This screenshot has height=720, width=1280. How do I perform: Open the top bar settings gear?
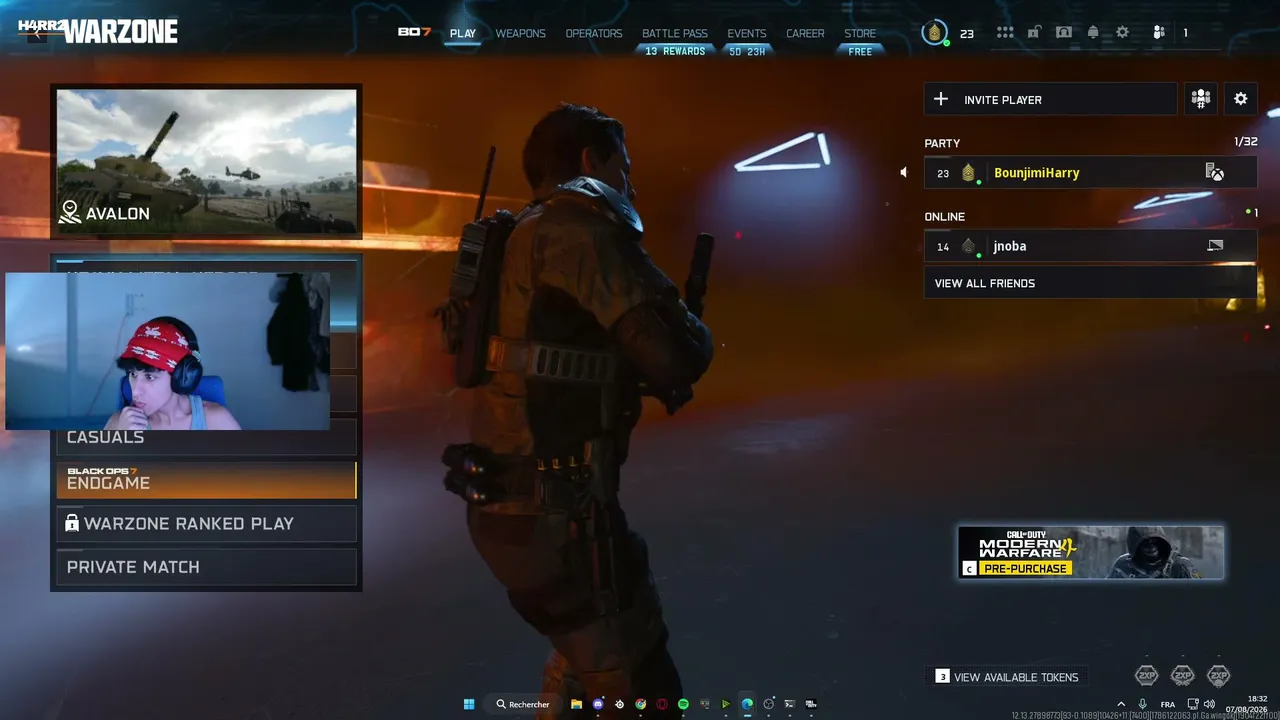1123,33
